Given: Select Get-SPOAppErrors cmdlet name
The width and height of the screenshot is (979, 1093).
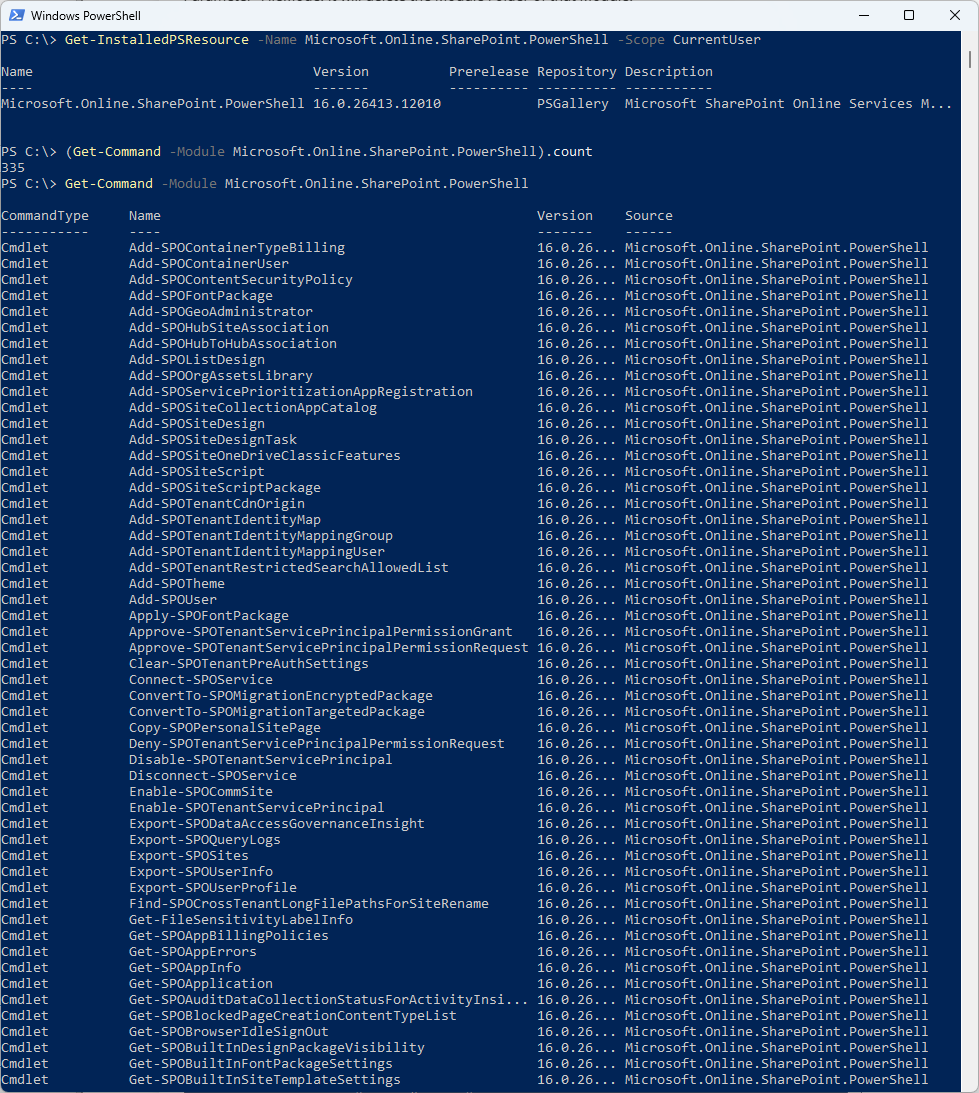Looking at the screenshot, I should (x=192, y=952).
